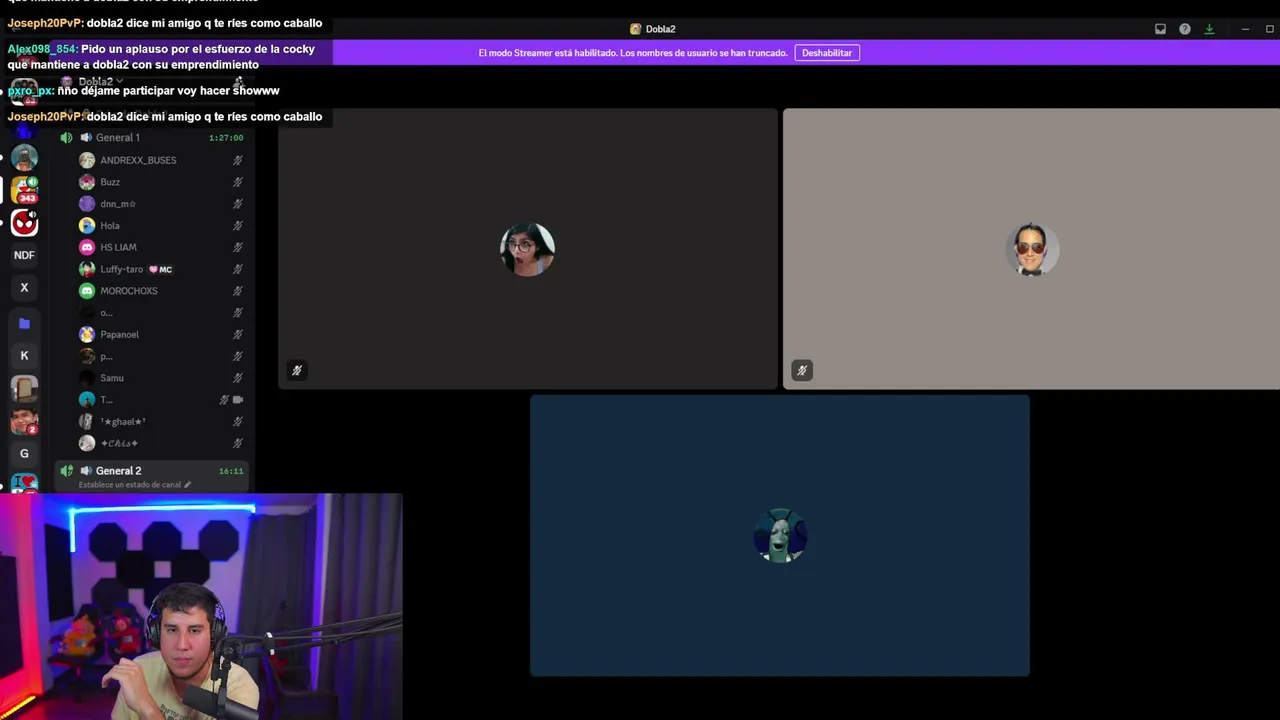1280x720 pixels.
Task: Click MOROCHOXS green Discord avatar
Action: 87,291
